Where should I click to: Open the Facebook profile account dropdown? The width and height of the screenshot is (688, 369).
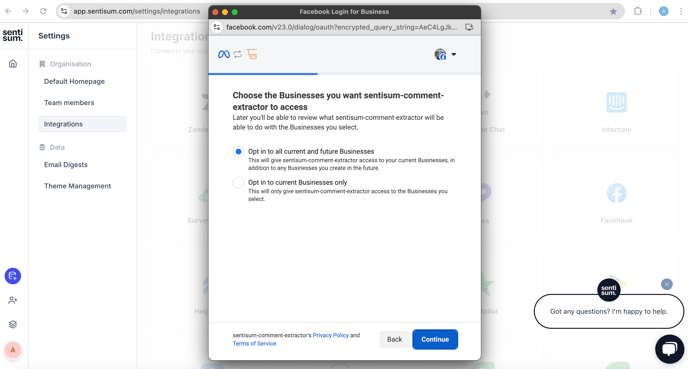click(445, 54)
